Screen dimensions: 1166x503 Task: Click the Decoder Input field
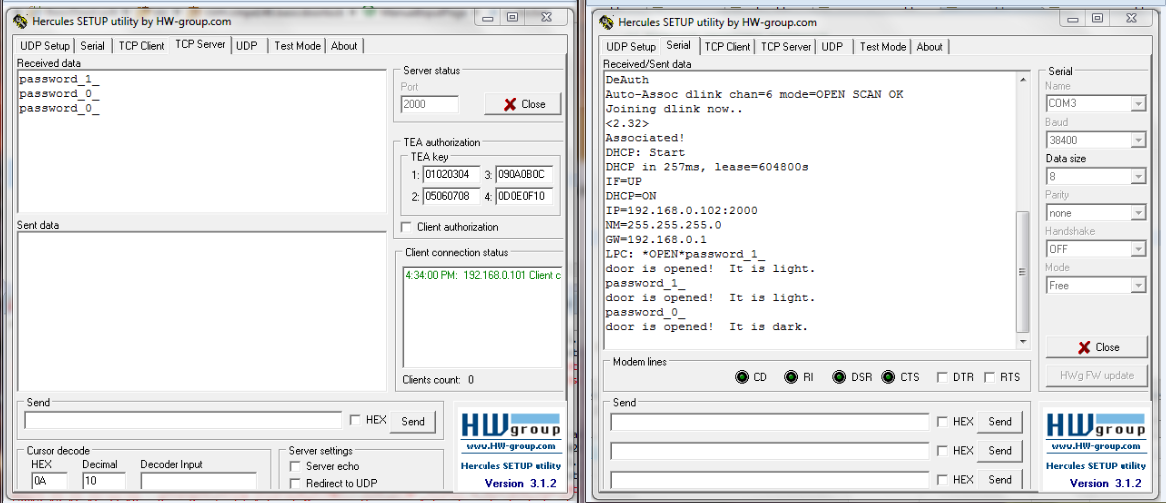(x=199, y=481)
